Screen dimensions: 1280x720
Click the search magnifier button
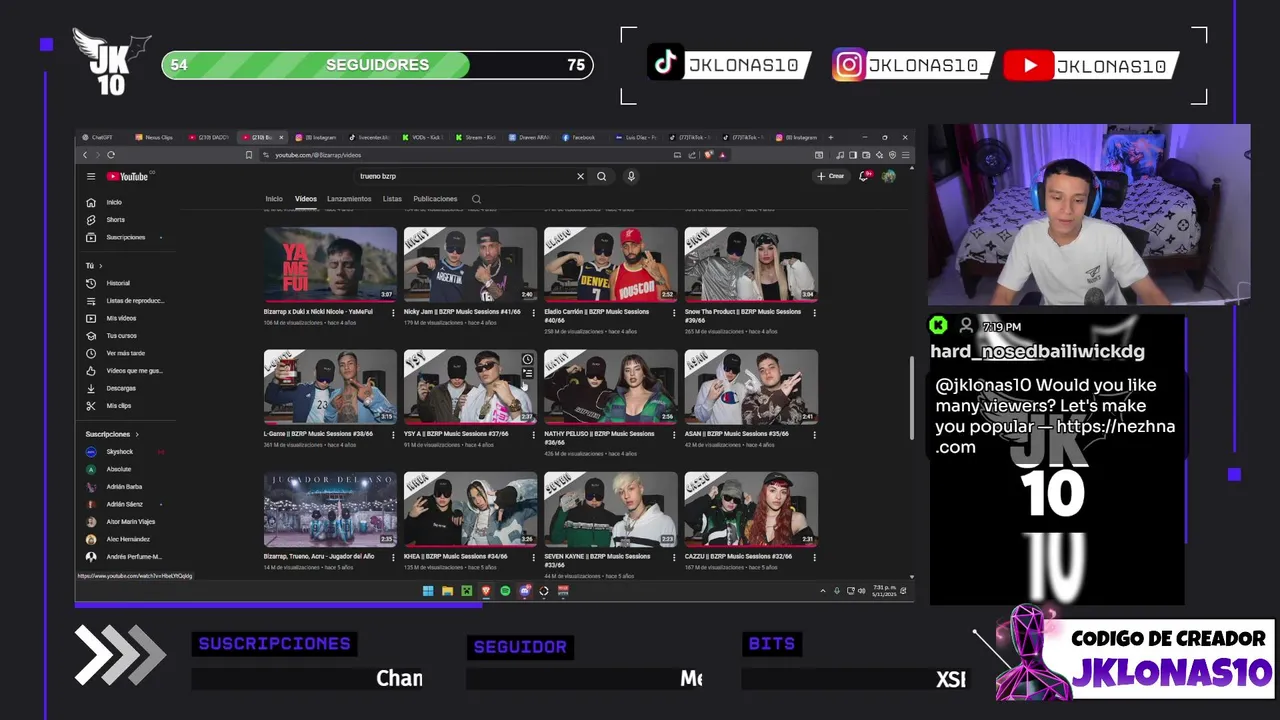coord(601,176)
